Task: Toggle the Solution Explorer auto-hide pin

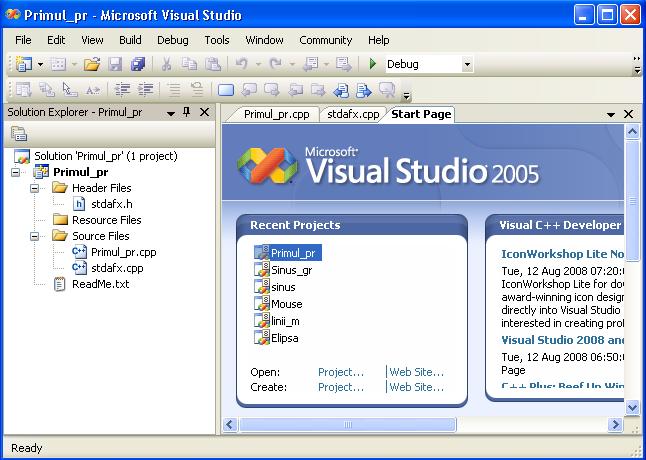Action: 186,112
